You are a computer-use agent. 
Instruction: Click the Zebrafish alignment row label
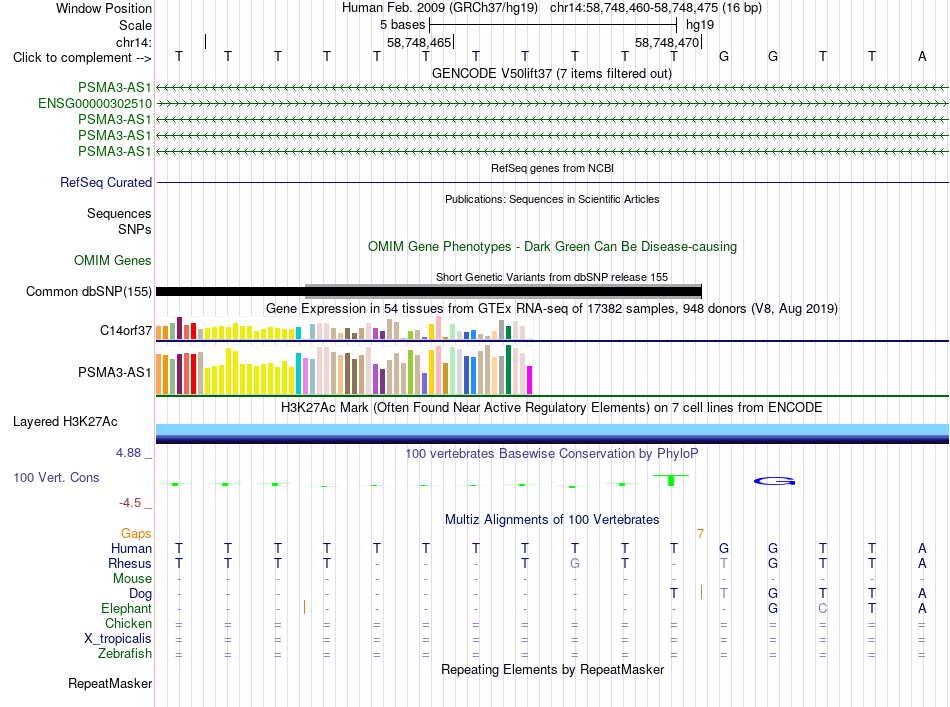[125, 654]
